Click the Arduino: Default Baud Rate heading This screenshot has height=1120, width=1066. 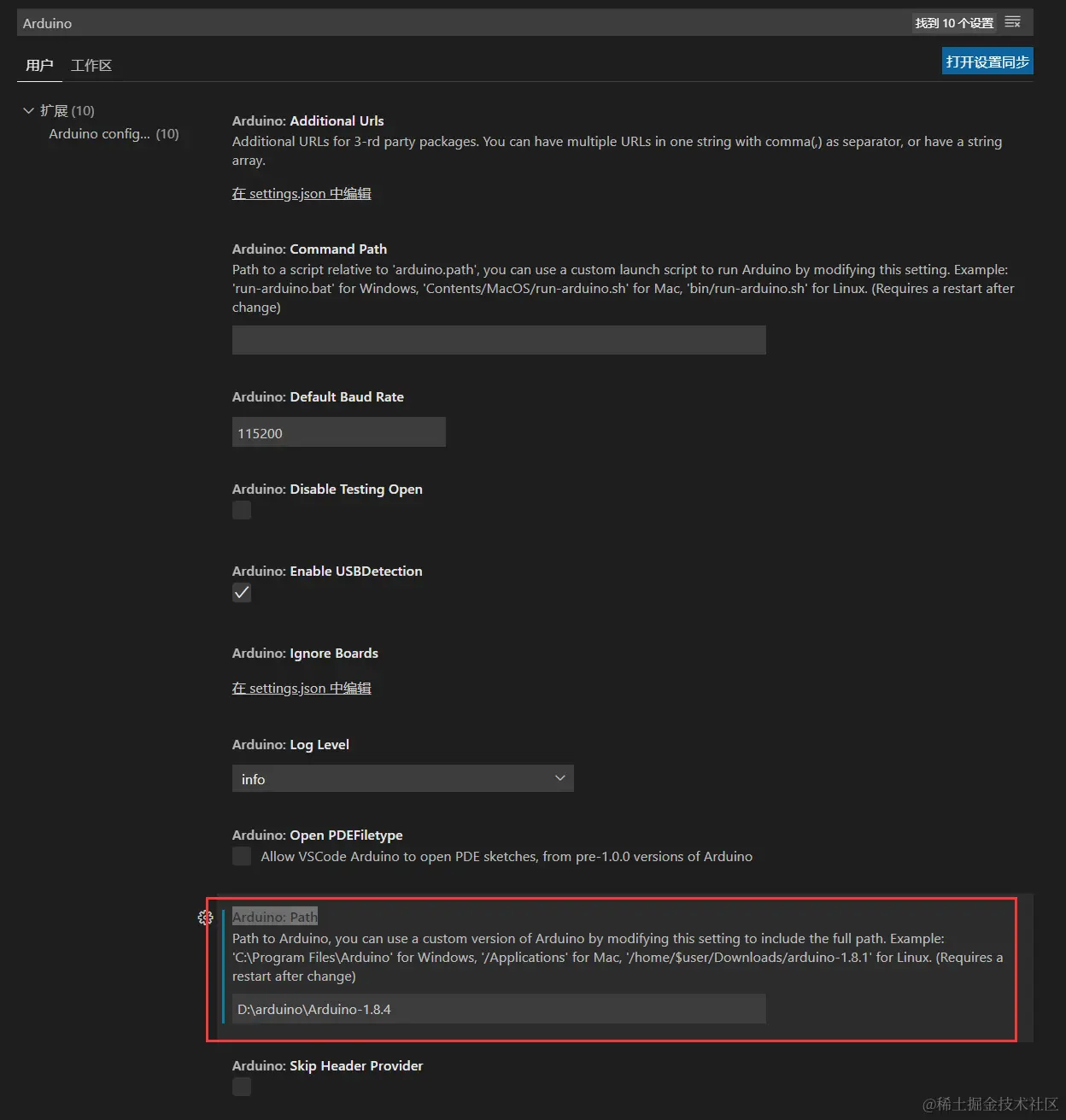[318, 396]
